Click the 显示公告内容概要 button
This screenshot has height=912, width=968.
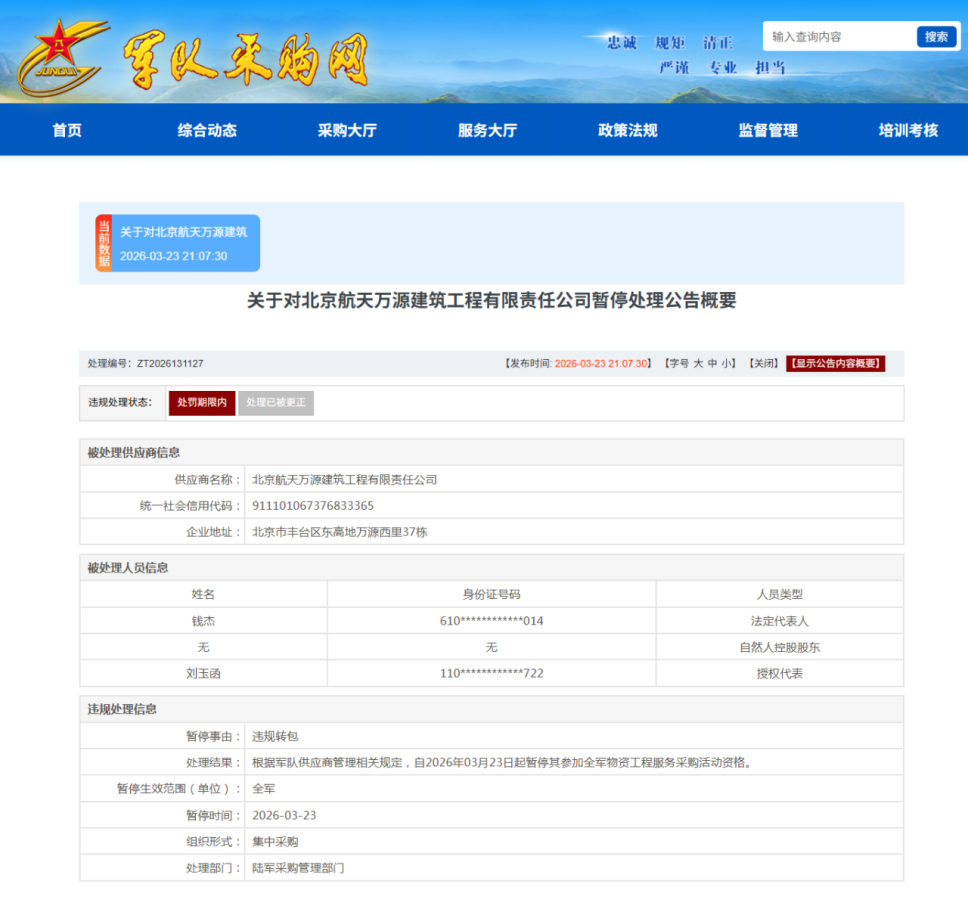click(x=835, y=364)
